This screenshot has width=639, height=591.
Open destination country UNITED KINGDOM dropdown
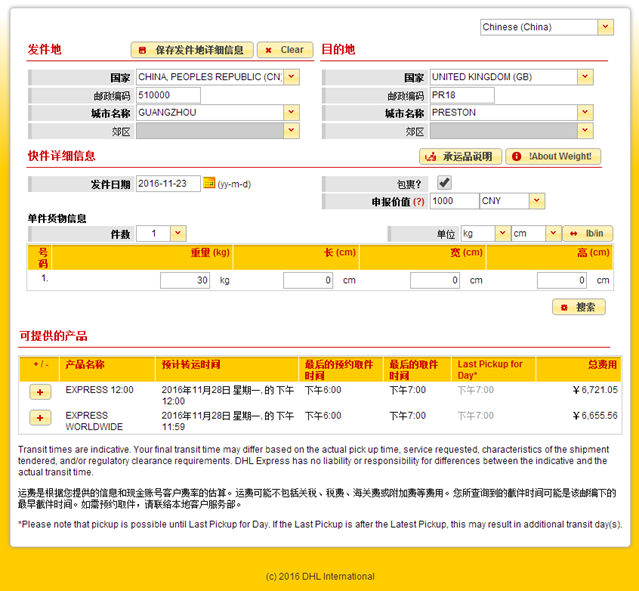coord(585,77)
